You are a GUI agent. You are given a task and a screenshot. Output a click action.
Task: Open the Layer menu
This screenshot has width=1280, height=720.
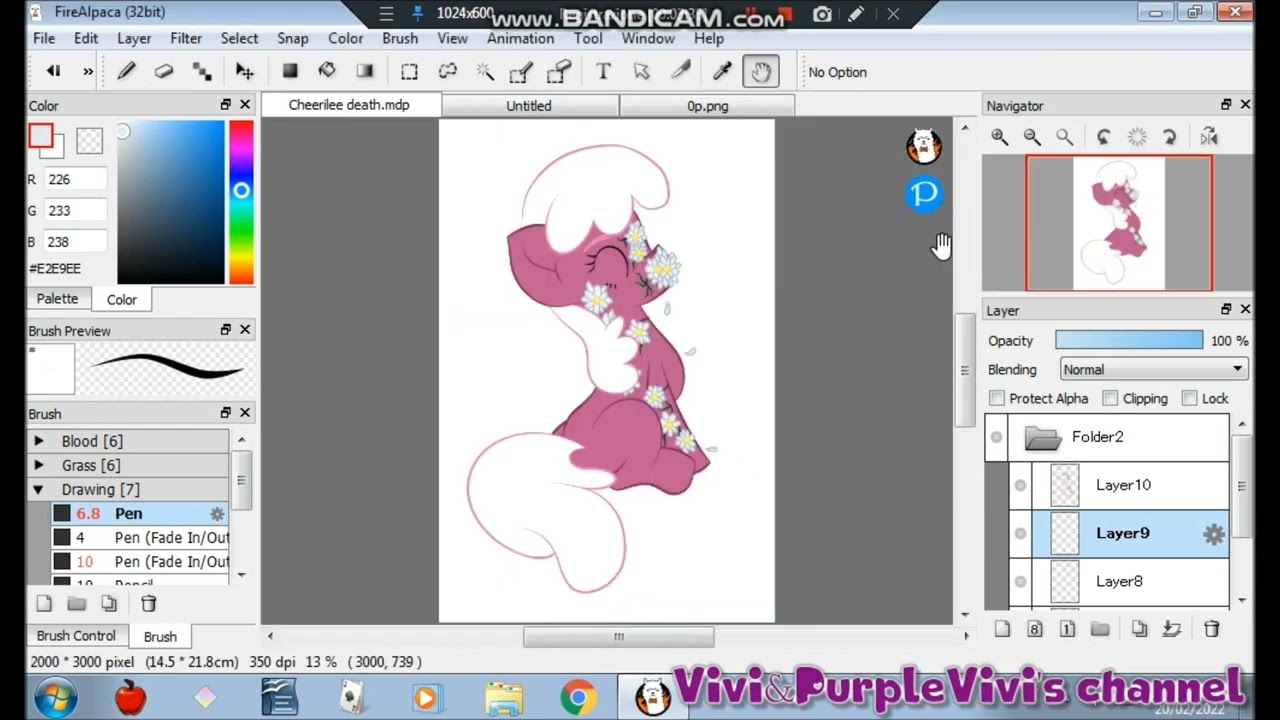(134, 38)
